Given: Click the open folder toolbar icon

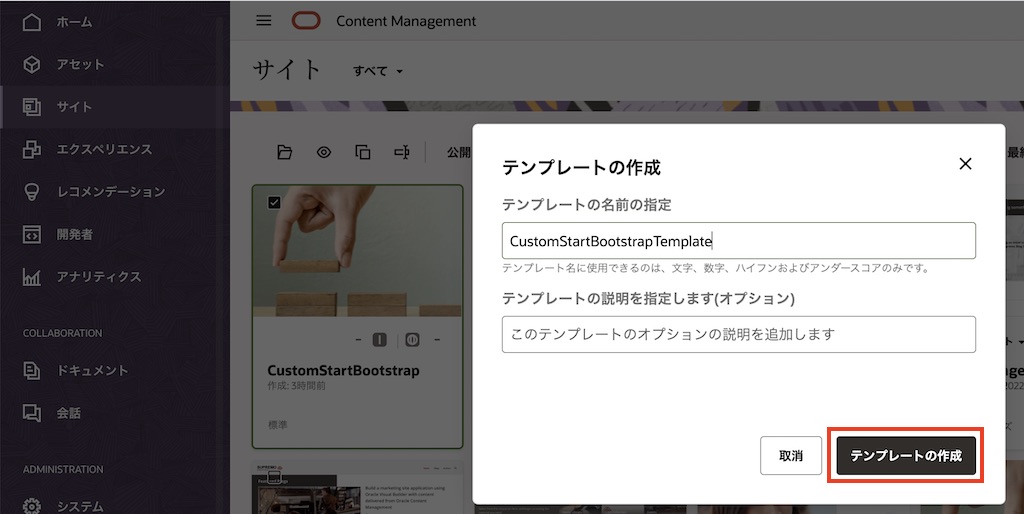Looking at the screenshot, I should click(285, 152).
